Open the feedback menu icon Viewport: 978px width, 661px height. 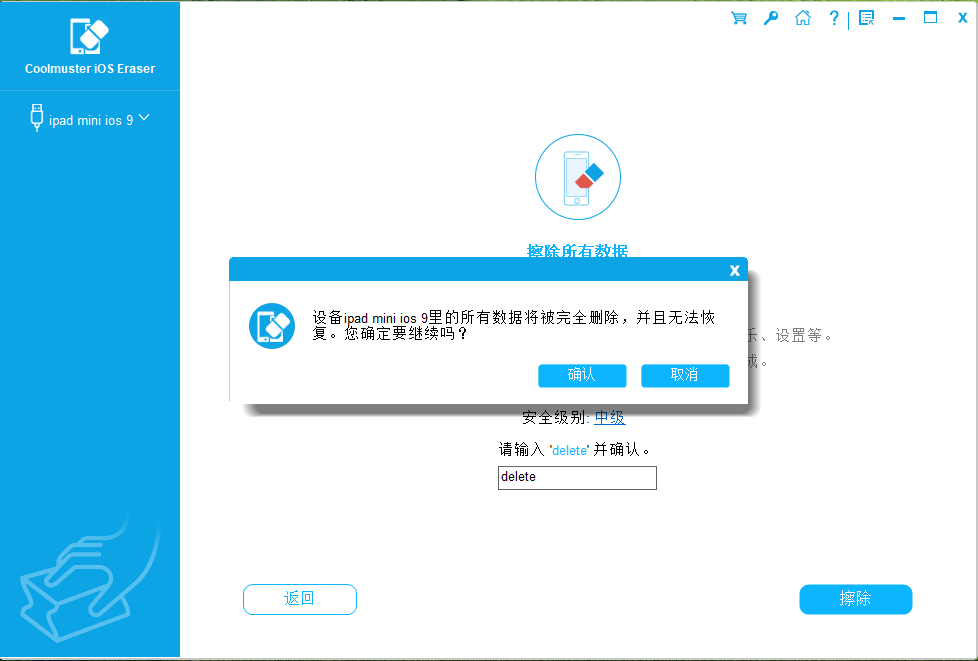[866, 18]
